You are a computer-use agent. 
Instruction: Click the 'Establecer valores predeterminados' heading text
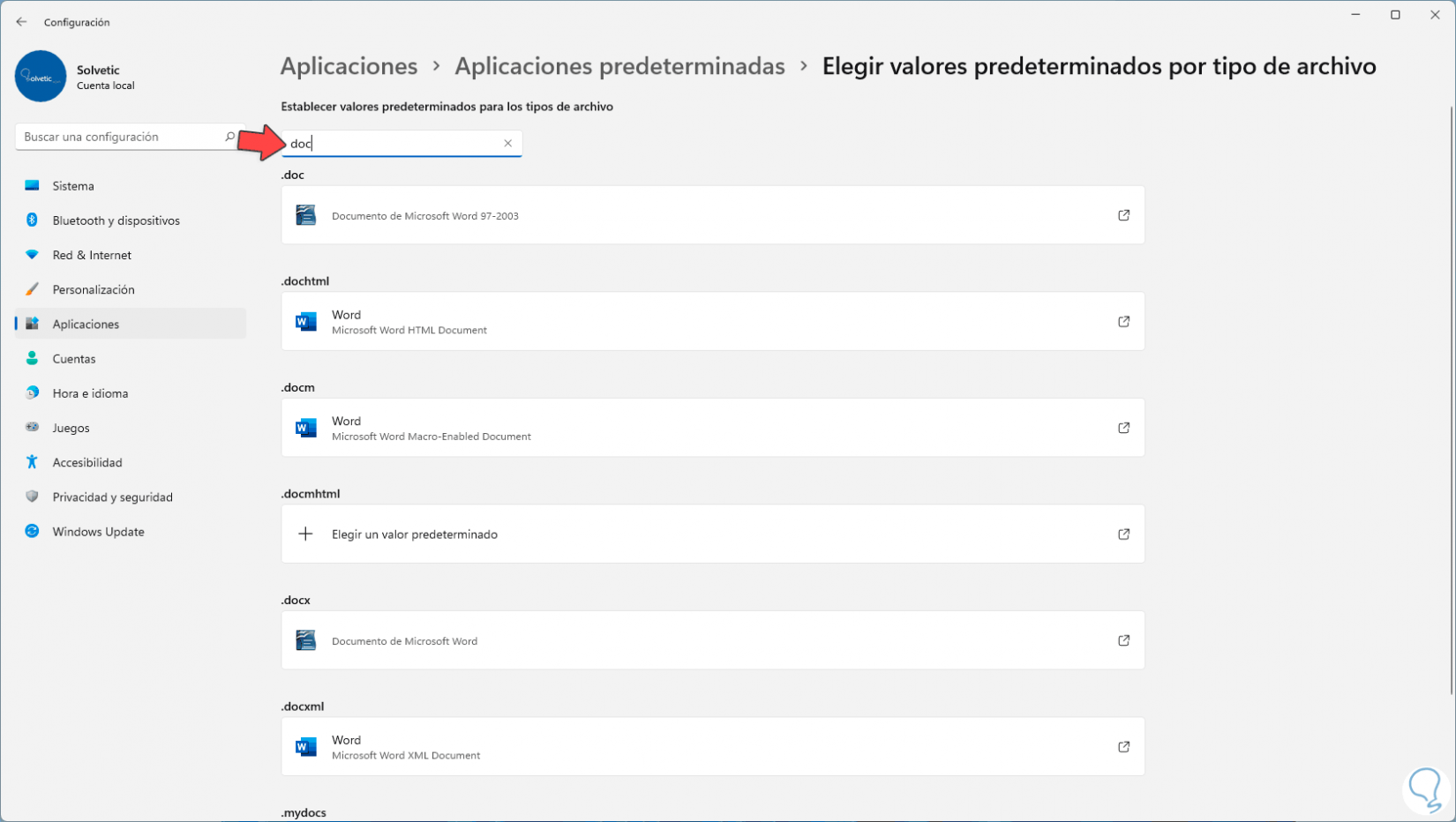point(447,107)
